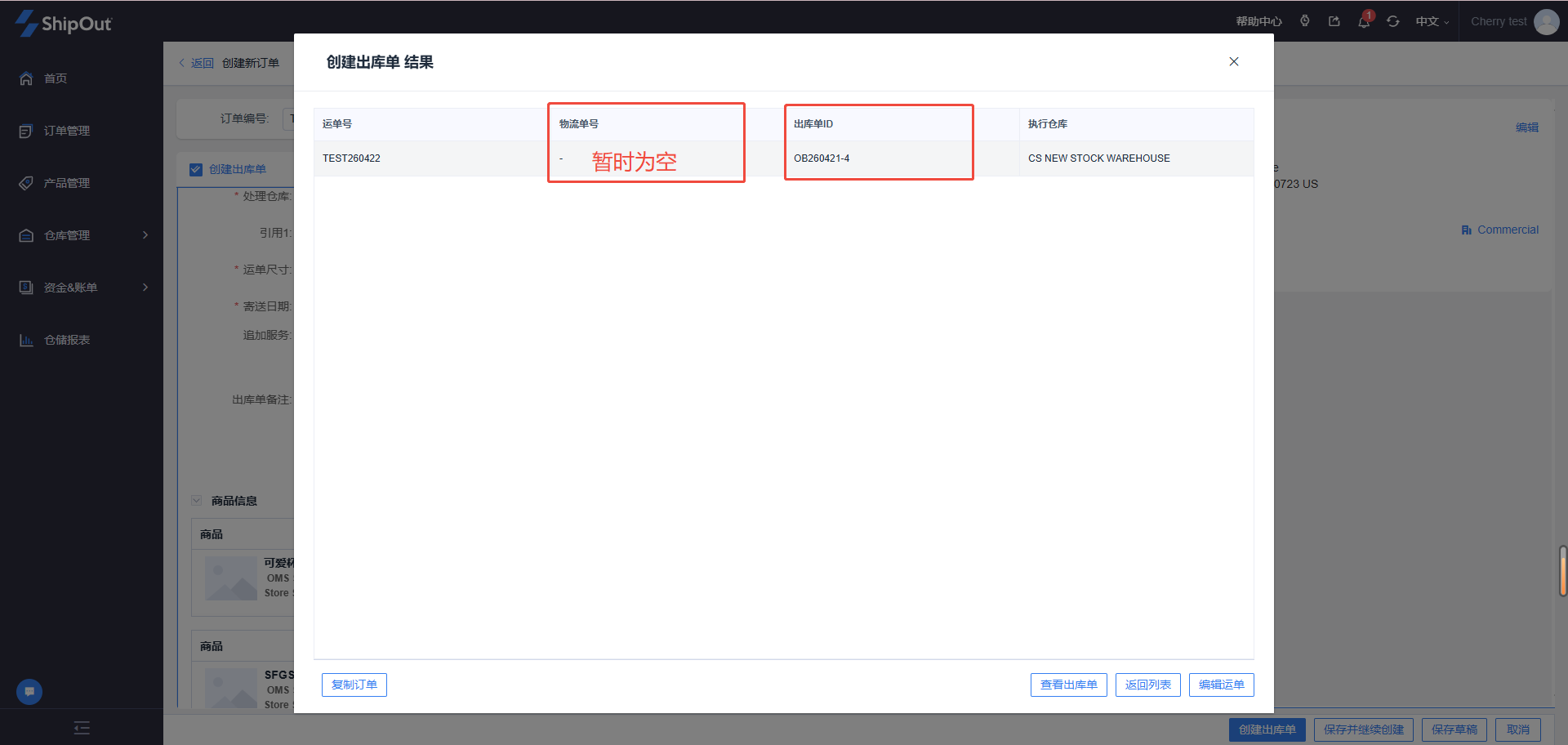Image resolution: width=1568 pixels, height=745 pixels.
Task: Click the watch icon in header
Action: tap(1305, 21)
